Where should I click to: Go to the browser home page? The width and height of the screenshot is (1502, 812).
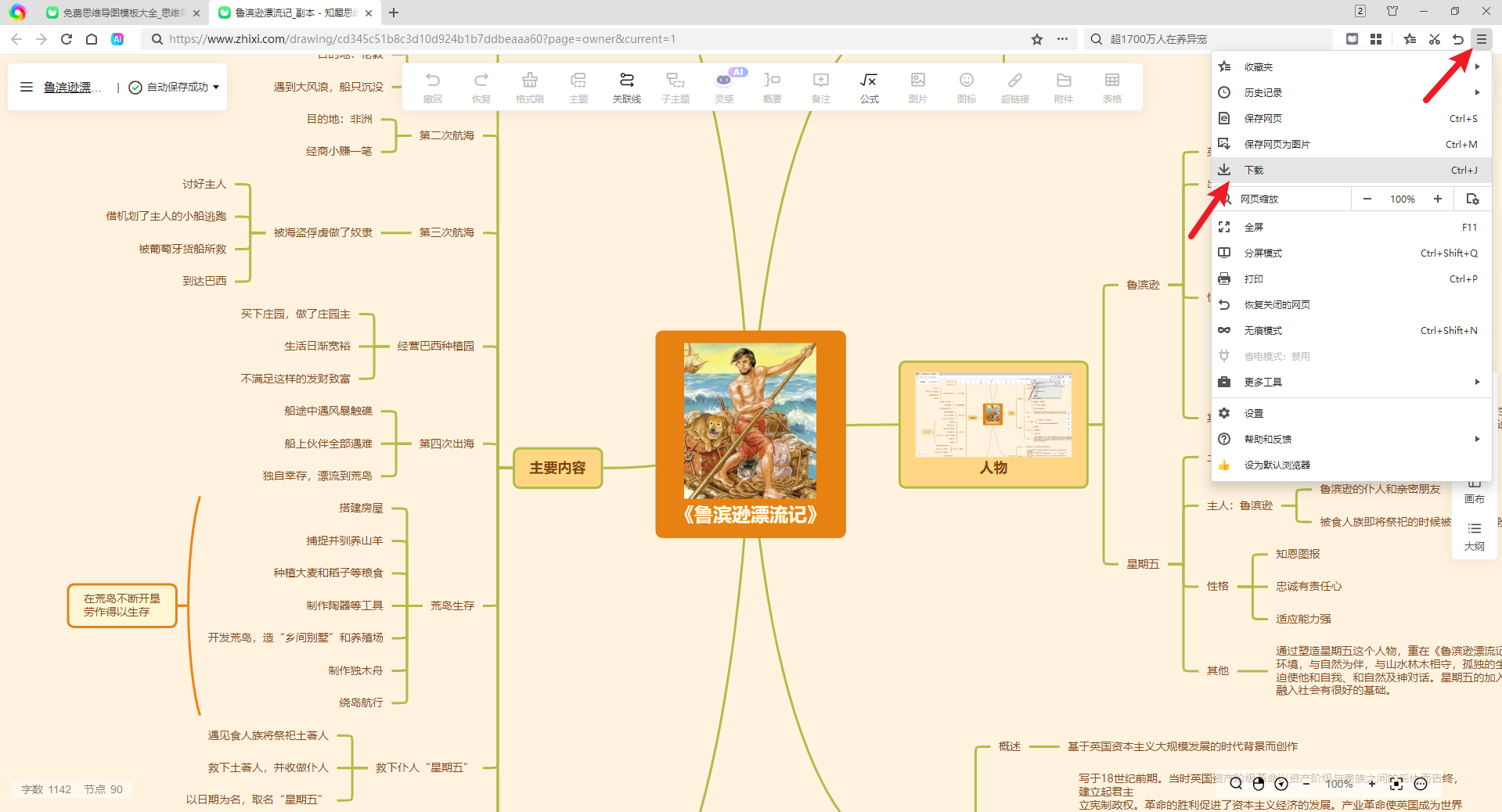(92, 39)
